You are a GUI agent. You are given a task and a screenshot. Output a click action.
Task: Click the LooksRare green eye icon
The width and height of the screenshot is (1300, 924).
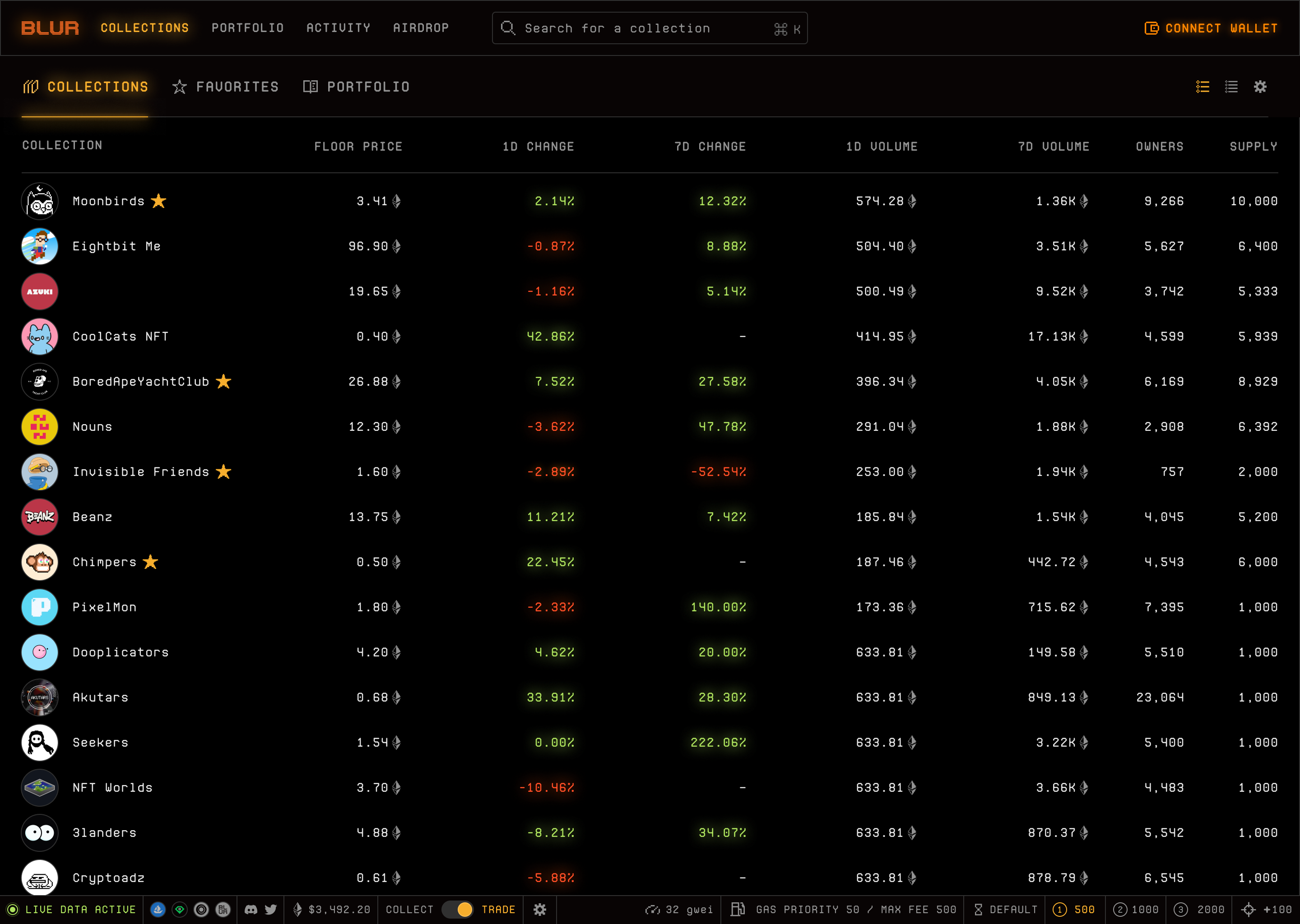(179, 909)
